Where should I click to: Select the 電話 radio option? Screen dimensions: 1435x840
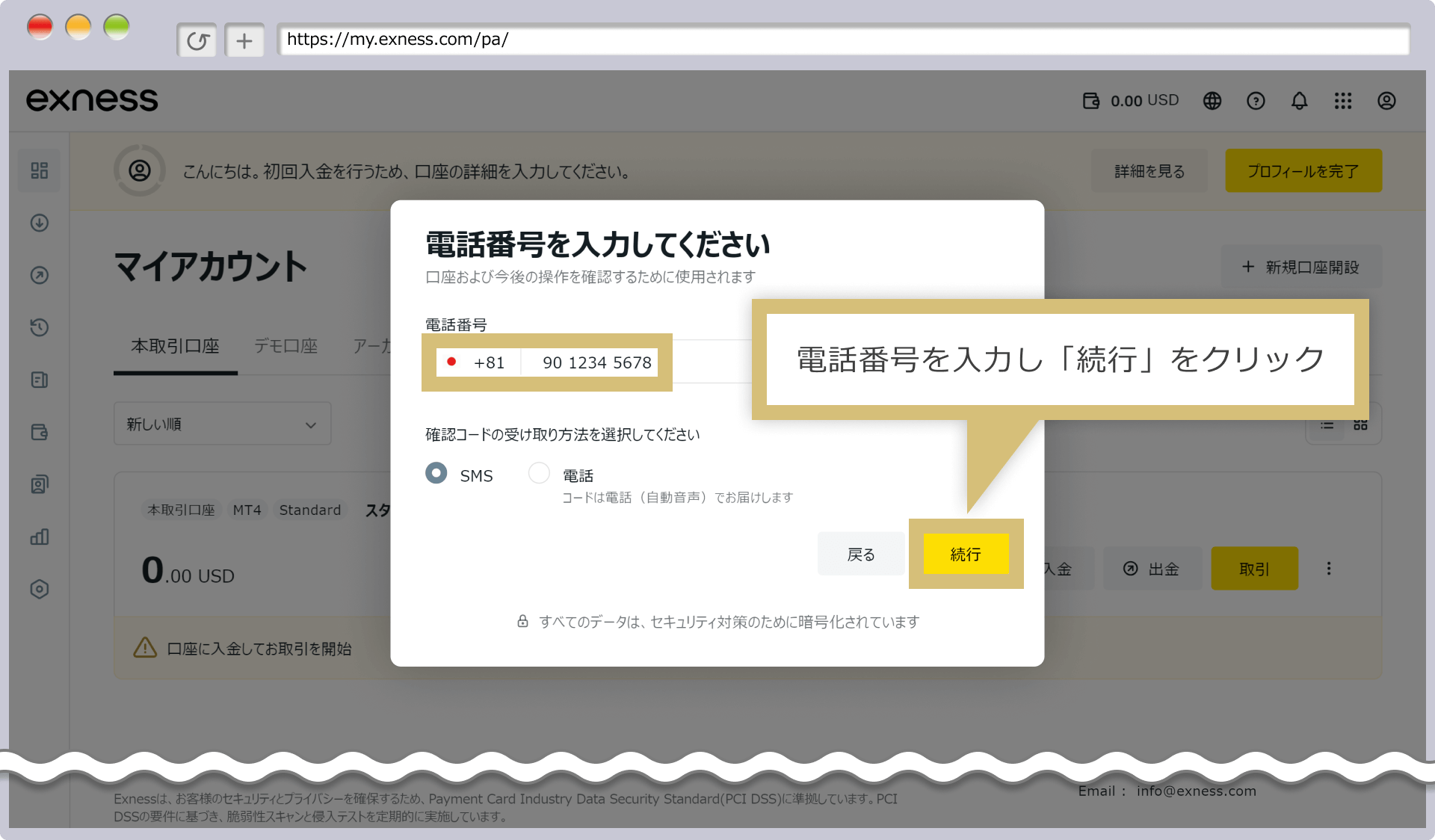tap(539, 473)
